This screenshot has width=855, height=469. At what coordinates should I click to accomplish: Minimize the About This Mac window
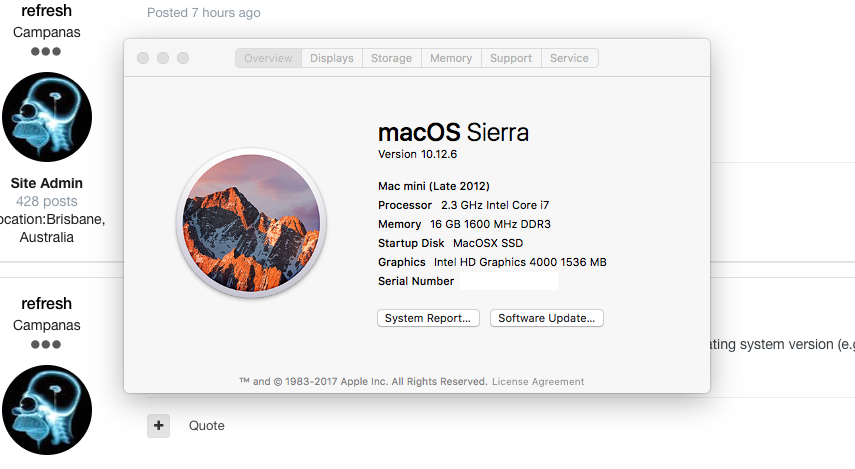[163, 58]
